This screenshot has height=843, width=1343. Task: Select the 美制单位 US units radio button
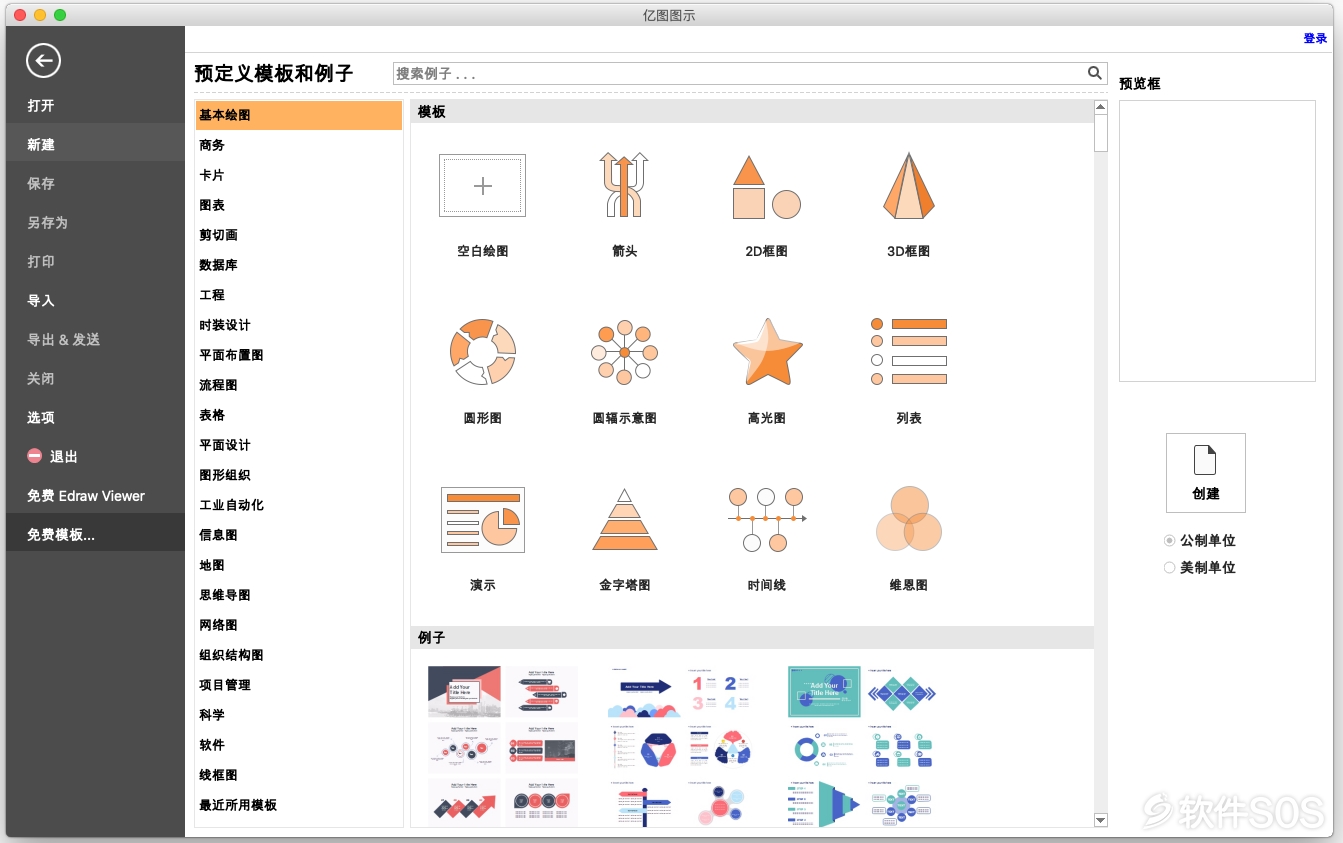(1169, 568)
